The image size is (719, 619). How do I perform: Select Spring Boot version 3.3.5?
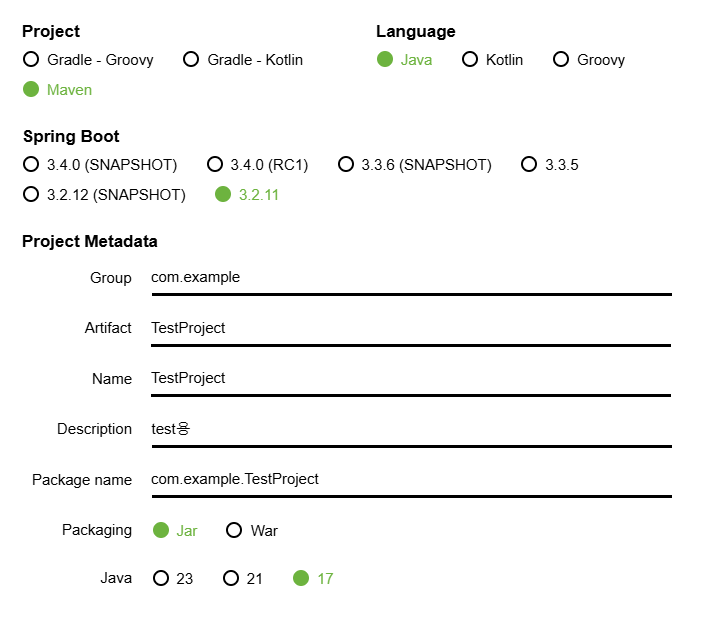[529, 165]
